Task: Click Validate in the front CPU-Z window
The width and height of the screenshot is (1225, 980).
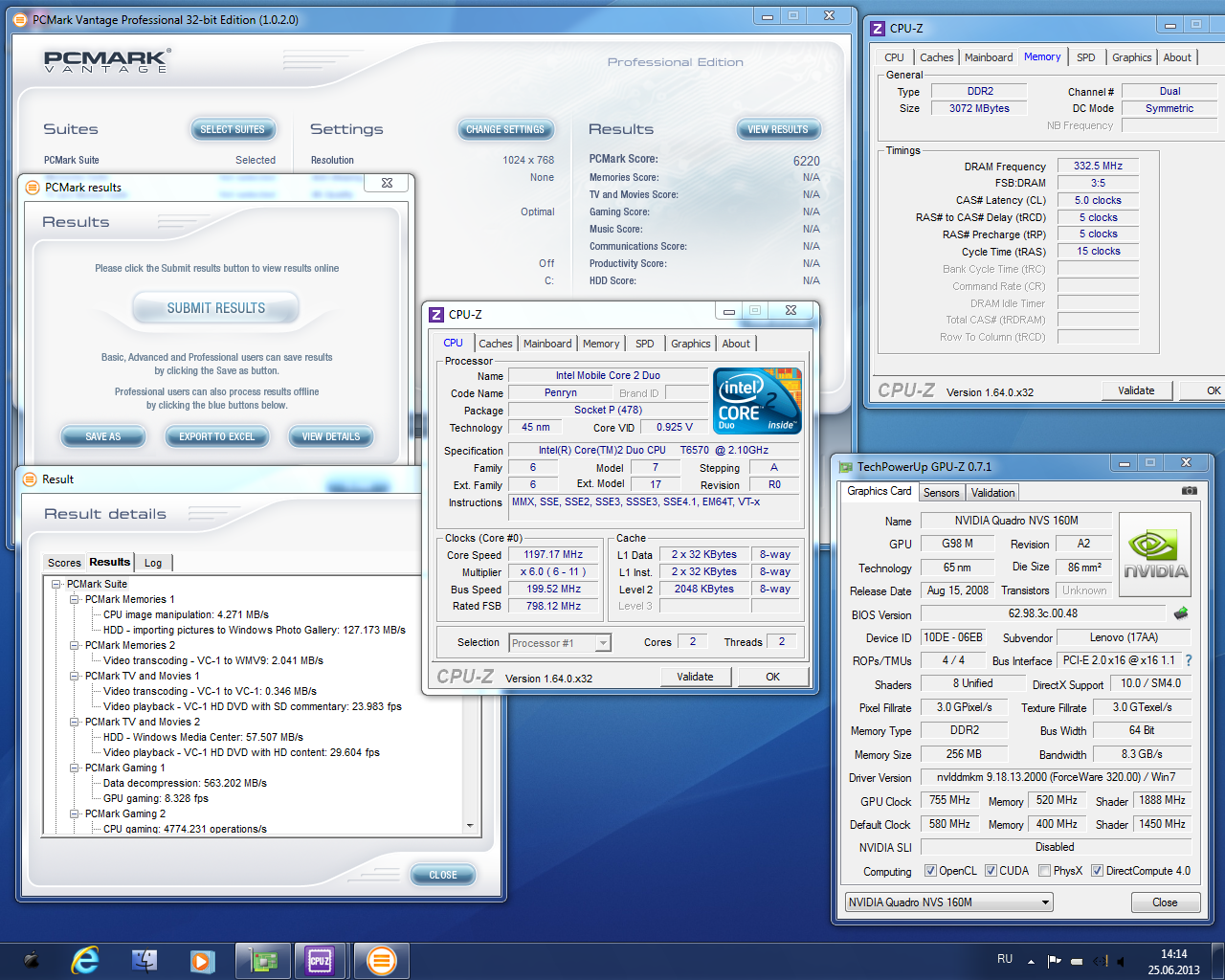Action: tap(695, 677)
